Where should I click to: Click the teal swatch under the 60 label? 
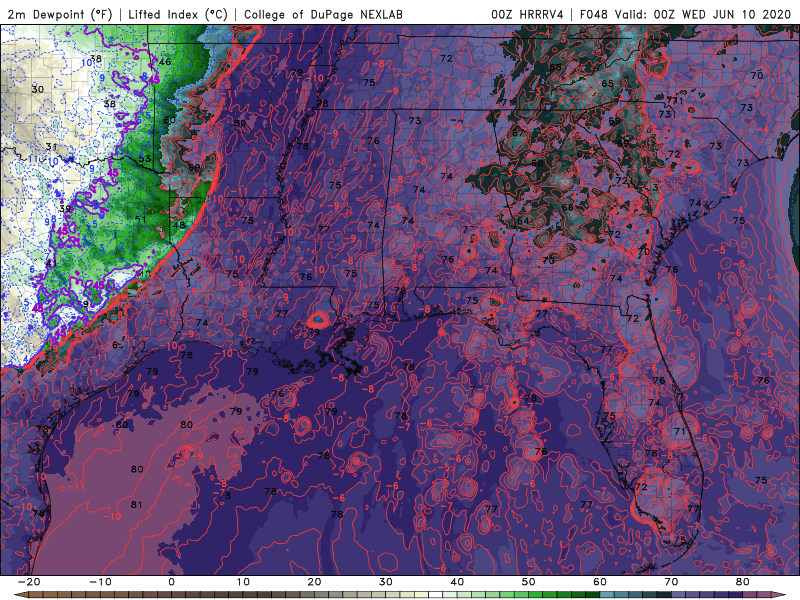(x=607, y=595)
